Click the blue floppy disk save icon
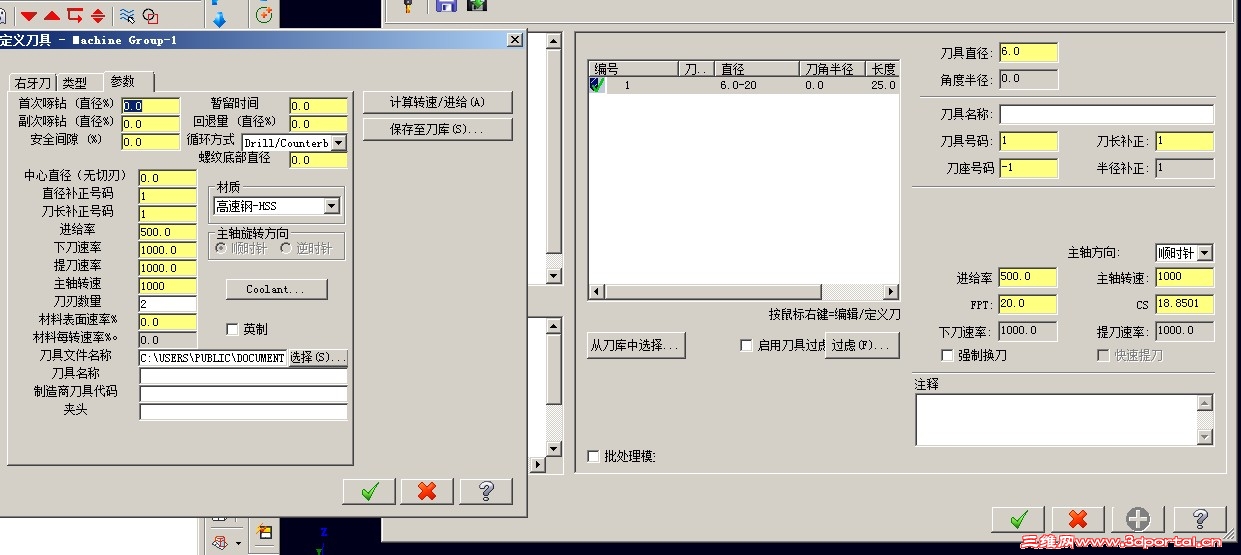Screen dimensions: 1241x555 [x=446, y=5]
